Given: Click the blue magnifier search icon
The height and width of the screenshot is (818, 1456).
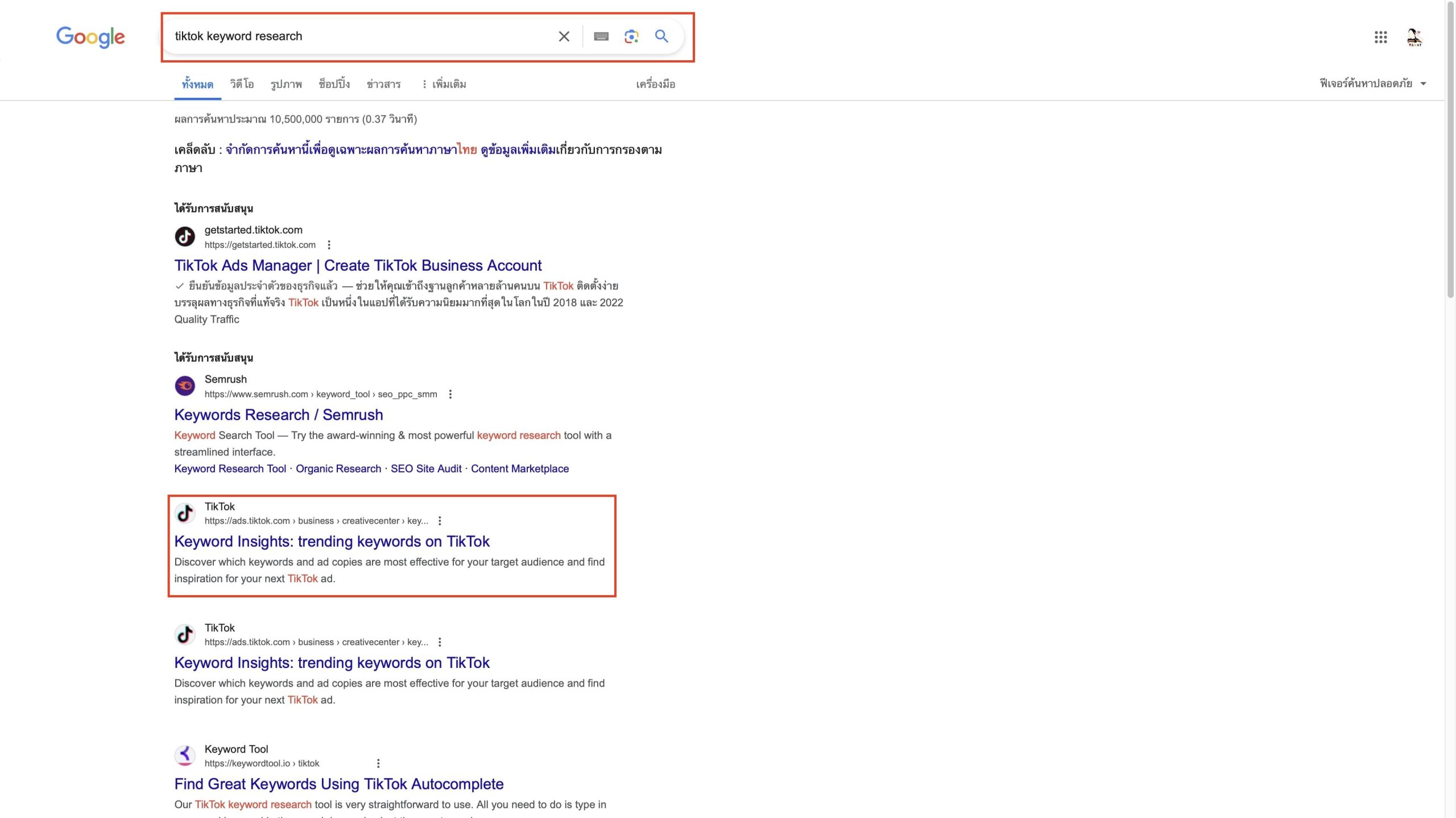Looking at the screenshot, I should click(661, 36).
